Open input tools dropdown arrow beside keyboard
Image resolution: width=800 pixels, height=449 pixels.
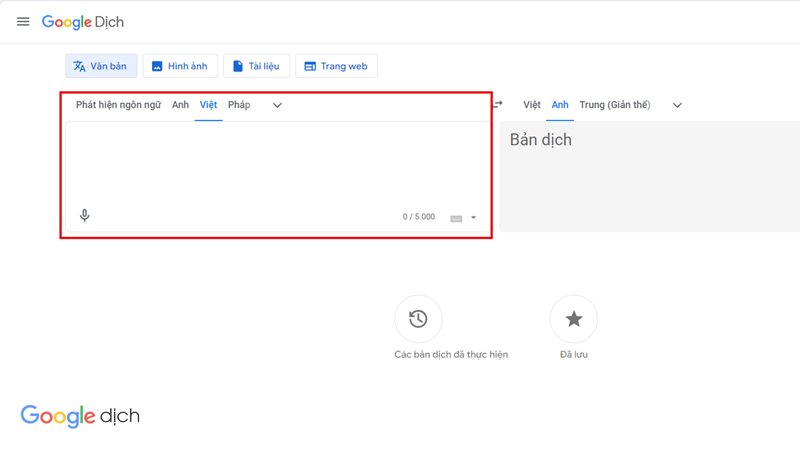tap(473, 217)
